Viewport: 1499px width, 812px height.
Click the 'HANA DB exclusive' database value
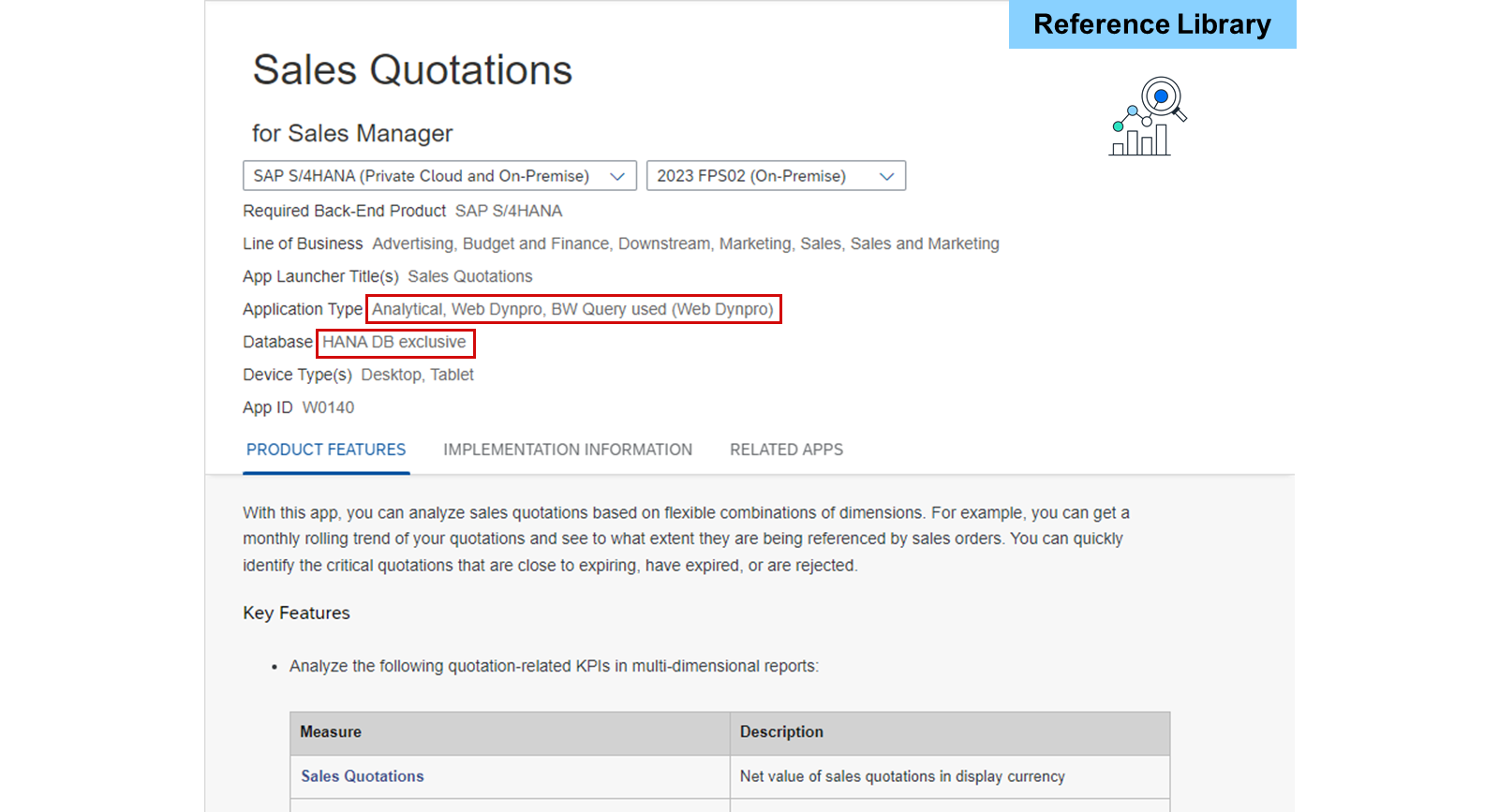(x=394, y=343)
